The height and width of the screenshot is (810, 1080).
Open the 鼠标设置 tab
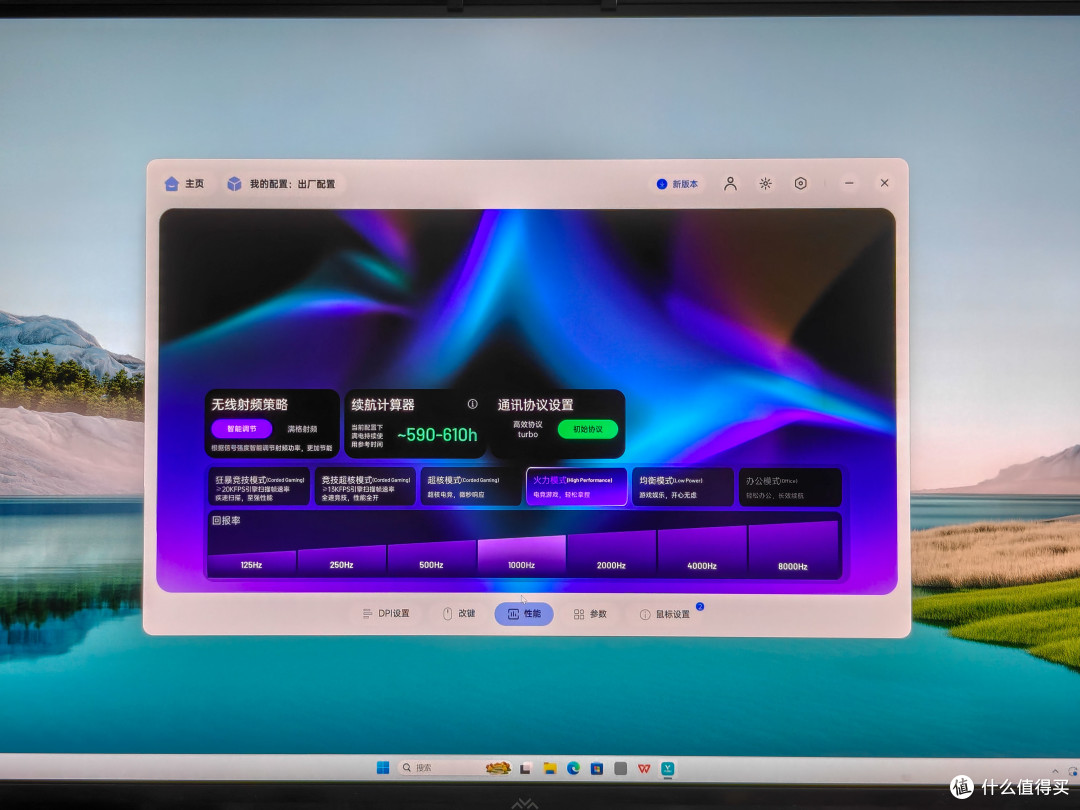(665, 614)
